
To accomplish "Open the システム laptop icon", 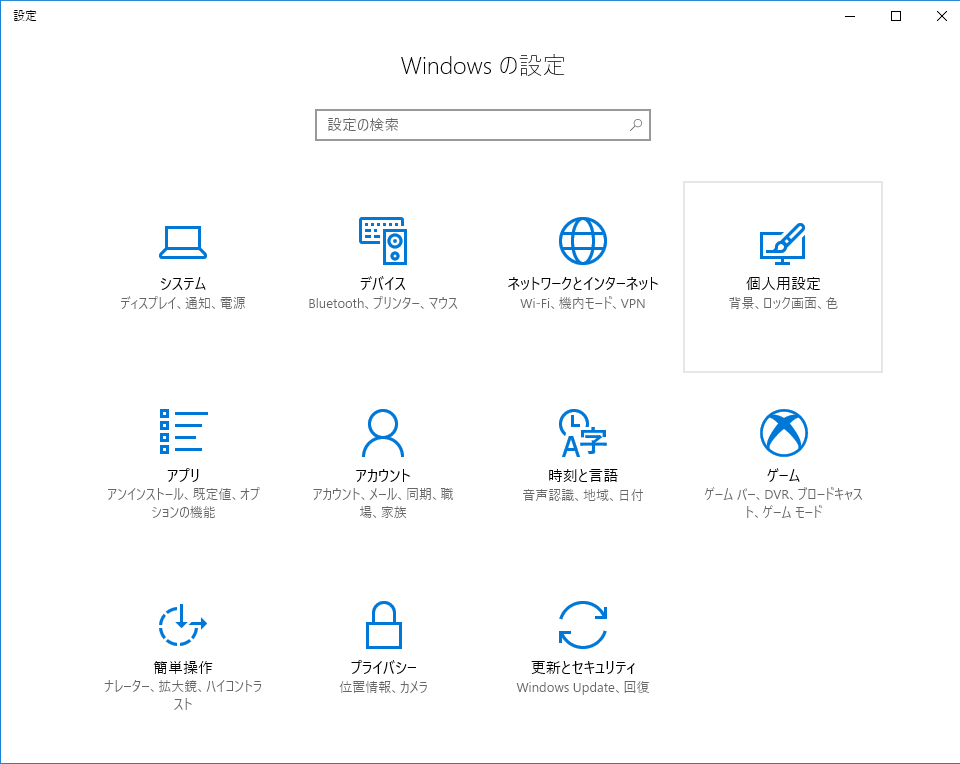I will [x=182, y=242].
